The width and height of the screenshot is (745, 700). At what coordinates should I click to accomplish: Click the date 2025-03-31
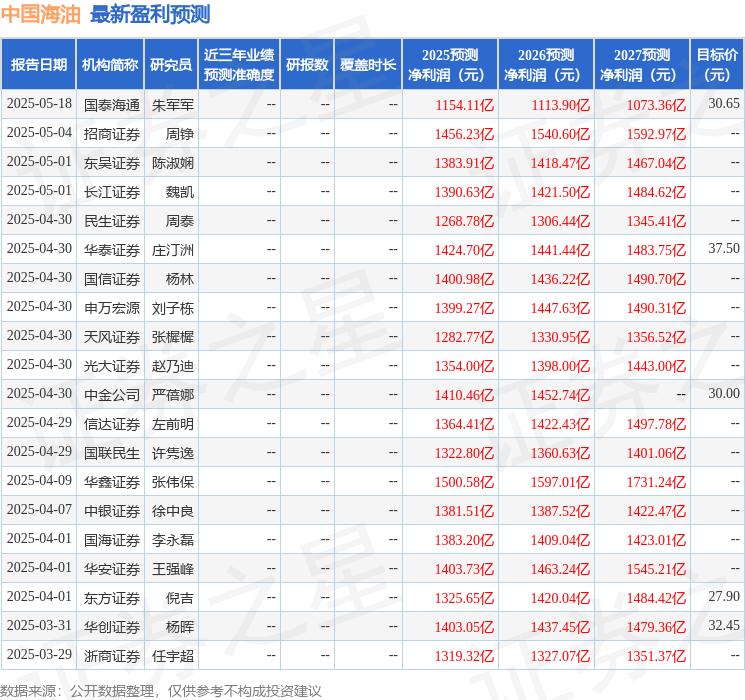[x=39, y=625]
